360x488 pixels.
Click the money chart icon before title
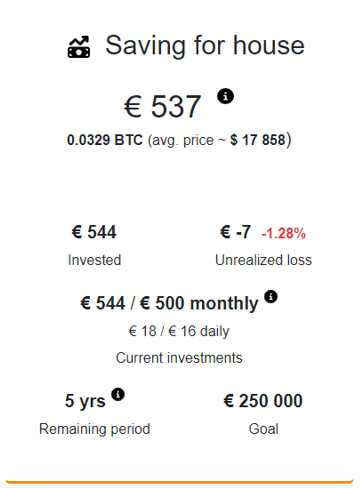pyautogui.click(x=79, y=47)
